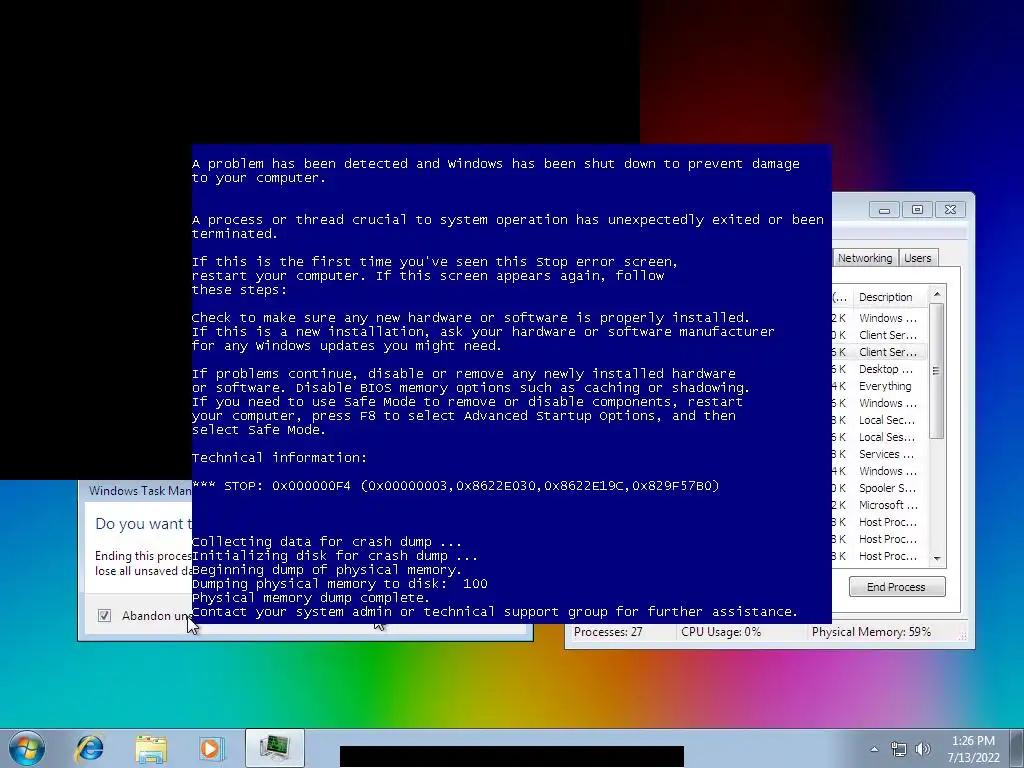
Task: Select Task Manager taskbar button
Action: point(275,748)
